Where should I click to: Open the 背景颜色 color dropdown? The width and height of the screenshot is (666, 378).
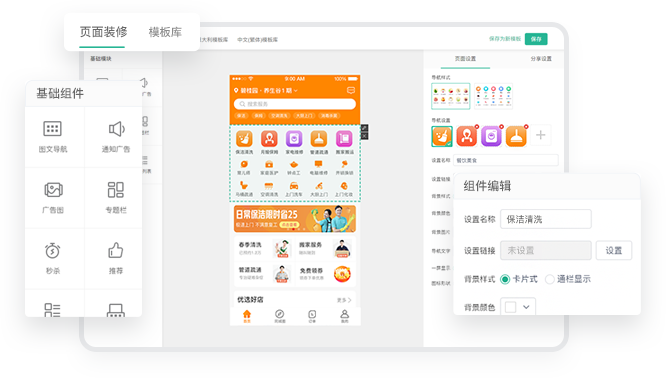tap(518, 307)
